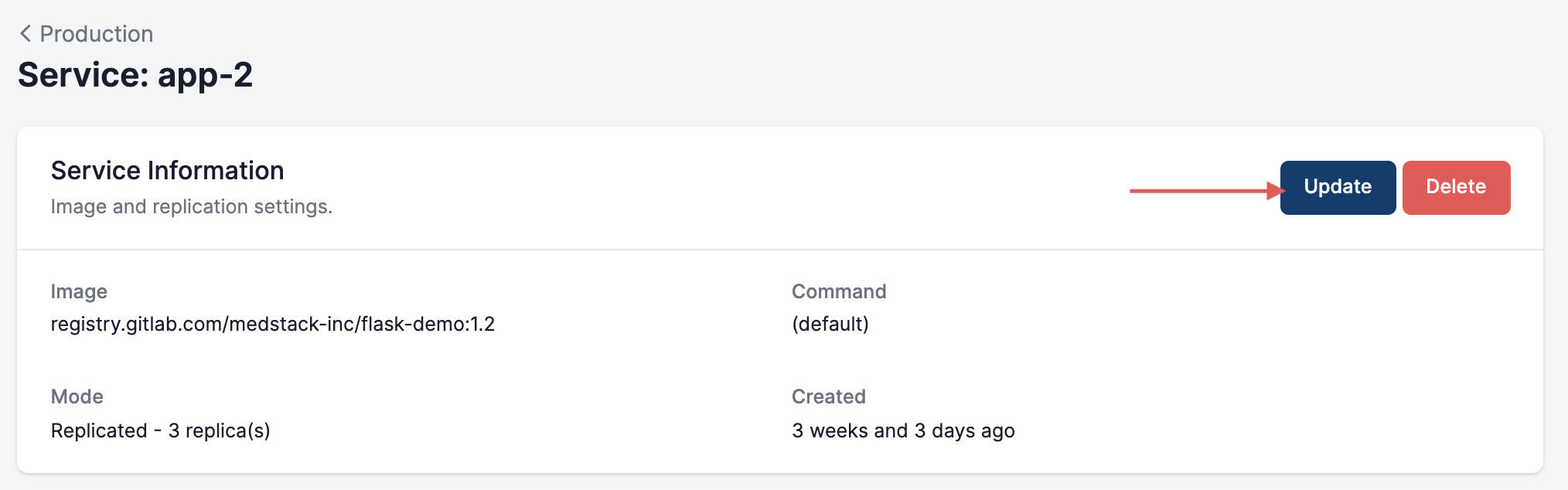The image size is (1568, 490).
Task: Click the Service Information heading
Action: tap(167, 171)
